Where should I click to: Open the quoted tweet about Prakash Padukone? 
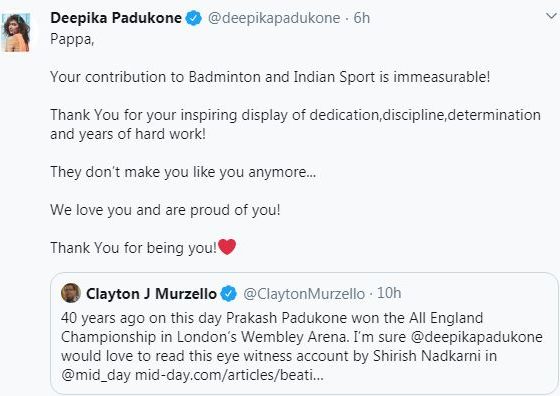(x=304, y=333)
